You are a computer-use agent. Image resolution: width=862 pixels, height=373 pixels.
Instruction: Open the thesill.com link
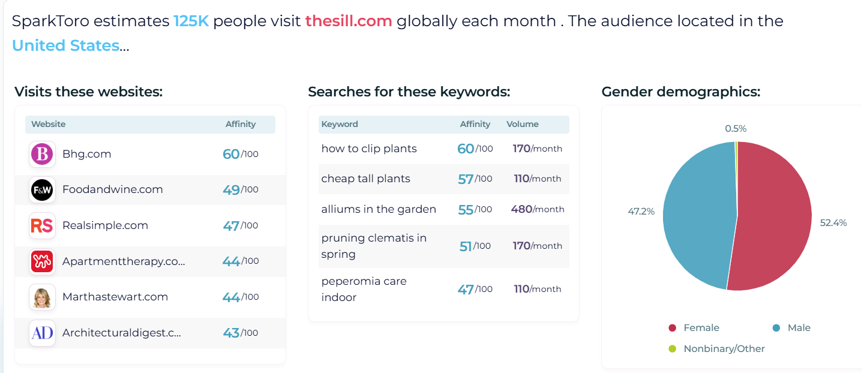pos(349,21)
